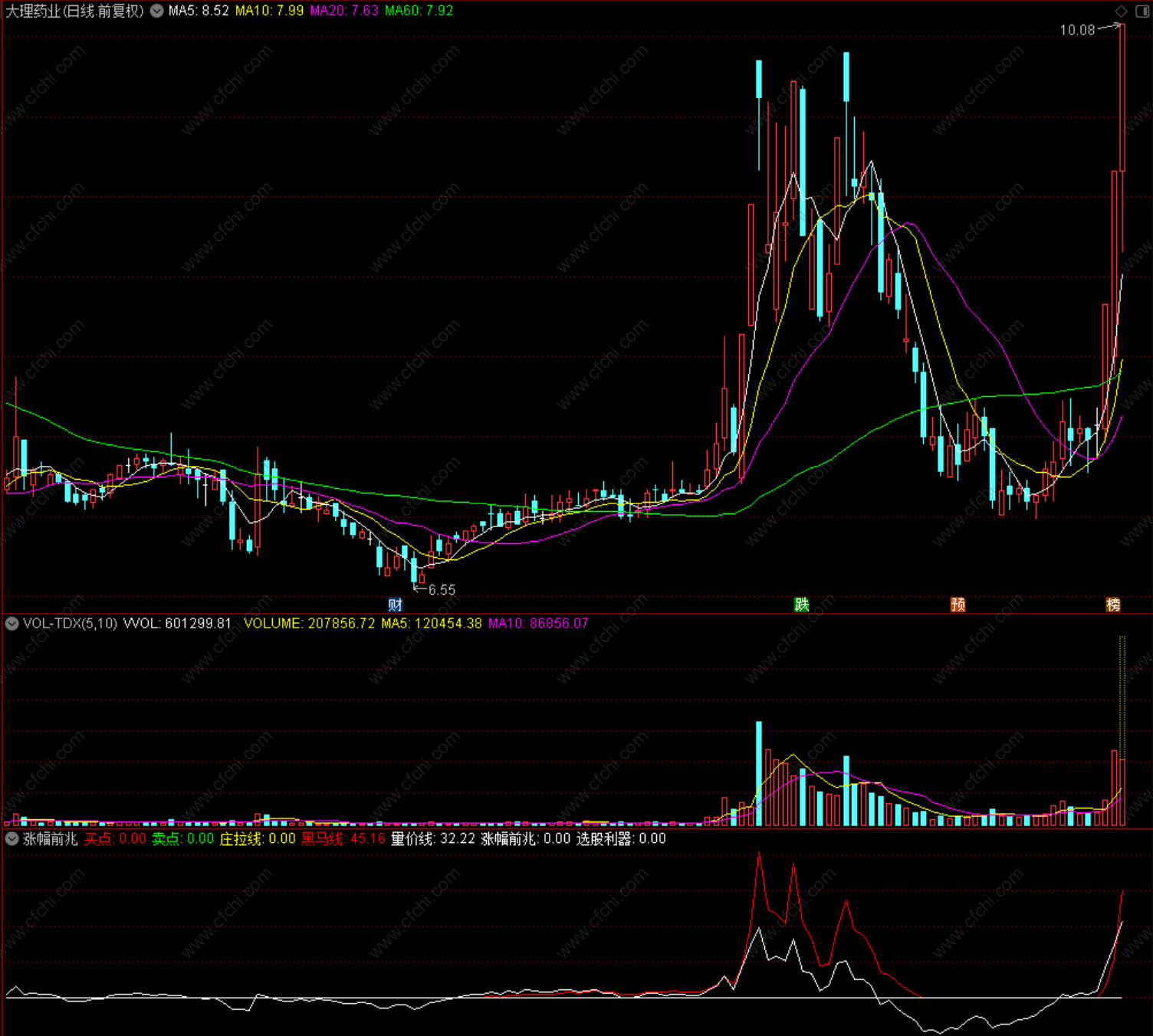
Task: Click the latest tall red candlestick
Action: point(1122,97)
